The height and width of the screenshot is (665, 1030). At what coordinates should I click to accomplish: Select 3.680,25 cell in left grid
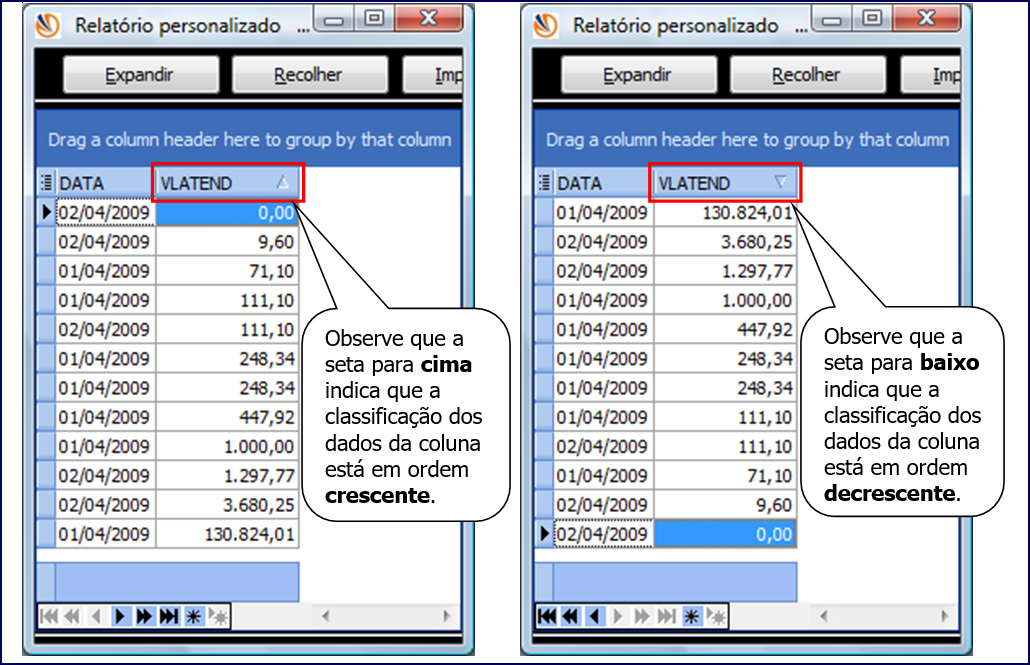point(227,505)
